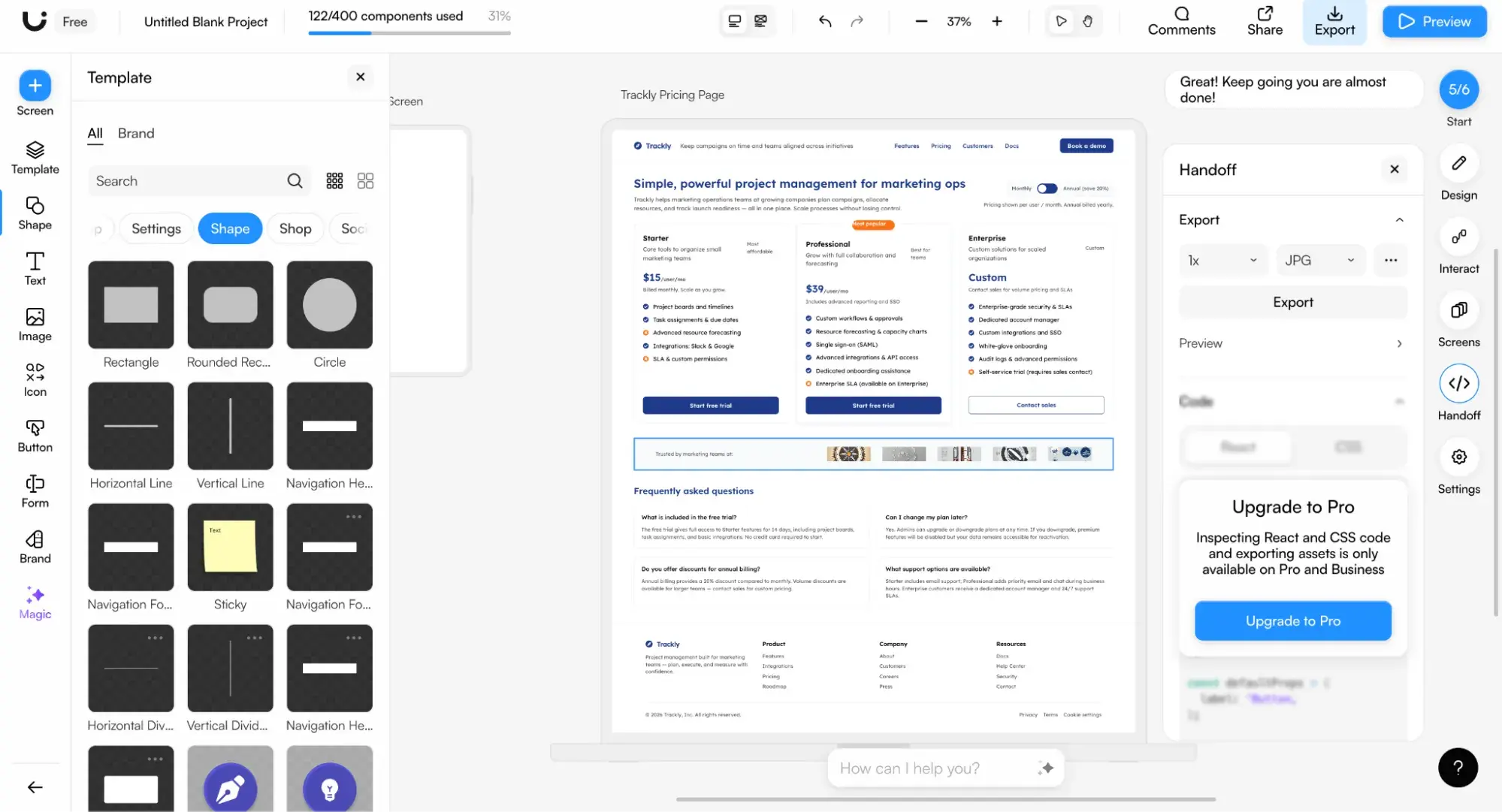Screen dimensions: 1502x812
Task: Switch templates to small grid view
Action: (x=334, y=181)
